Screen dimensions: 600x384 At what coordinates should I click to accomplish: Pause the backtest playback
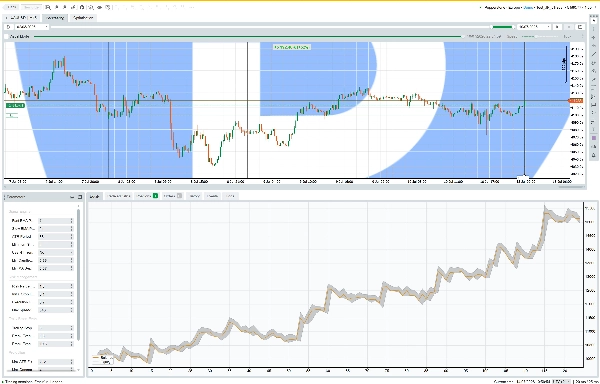(x=558, y=27)
